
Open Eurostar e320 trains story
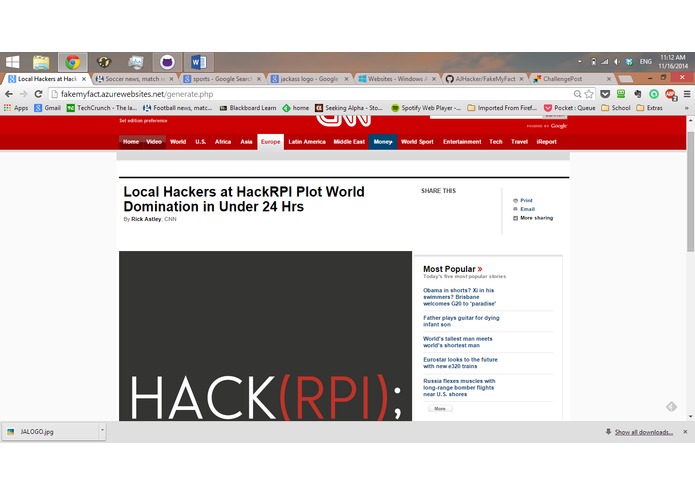click(460, 362)
